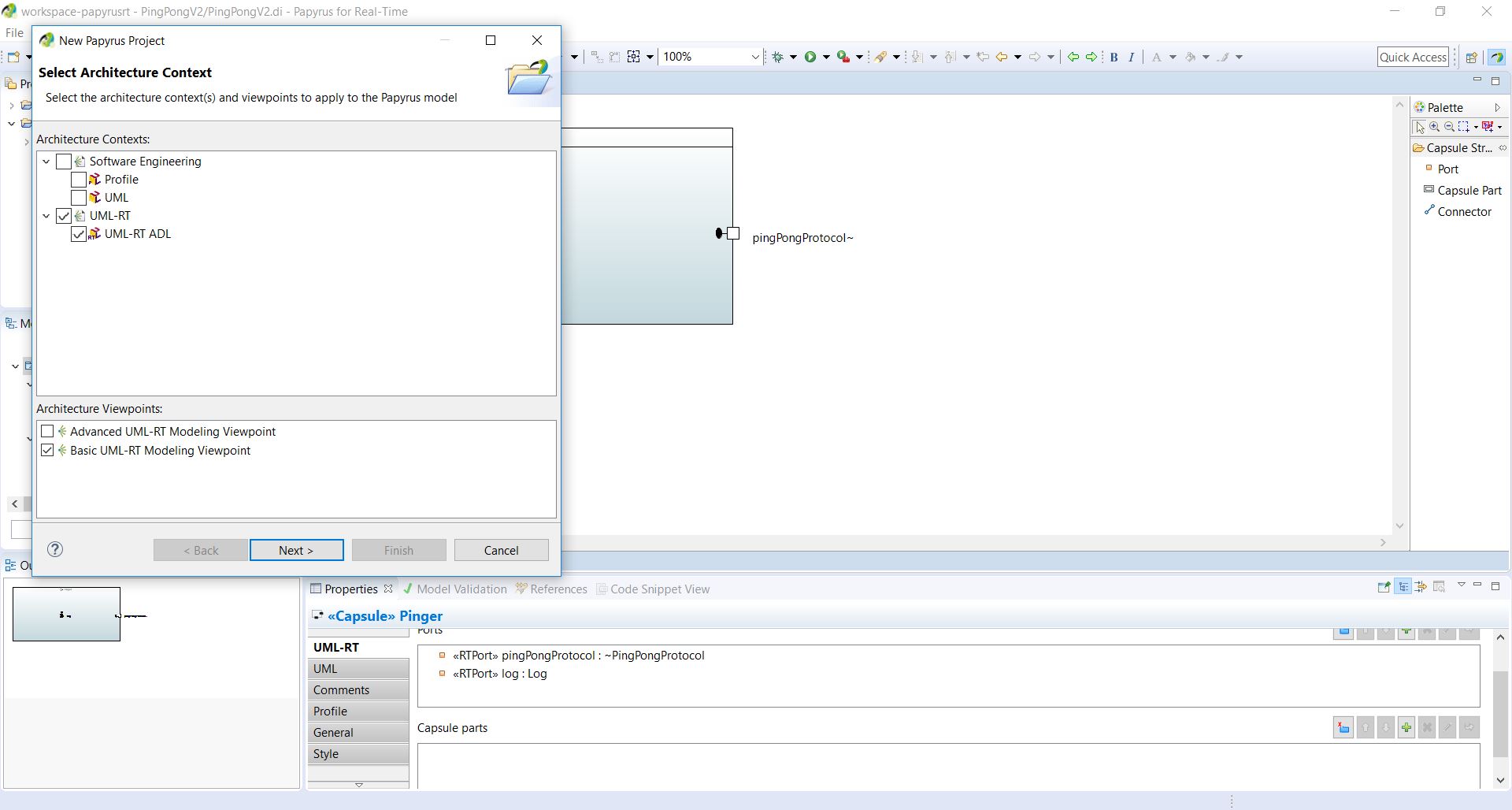Click the Papyrus perspective icon at top right
This screenshot has width=1512, height=810.
coord(1497,57)
